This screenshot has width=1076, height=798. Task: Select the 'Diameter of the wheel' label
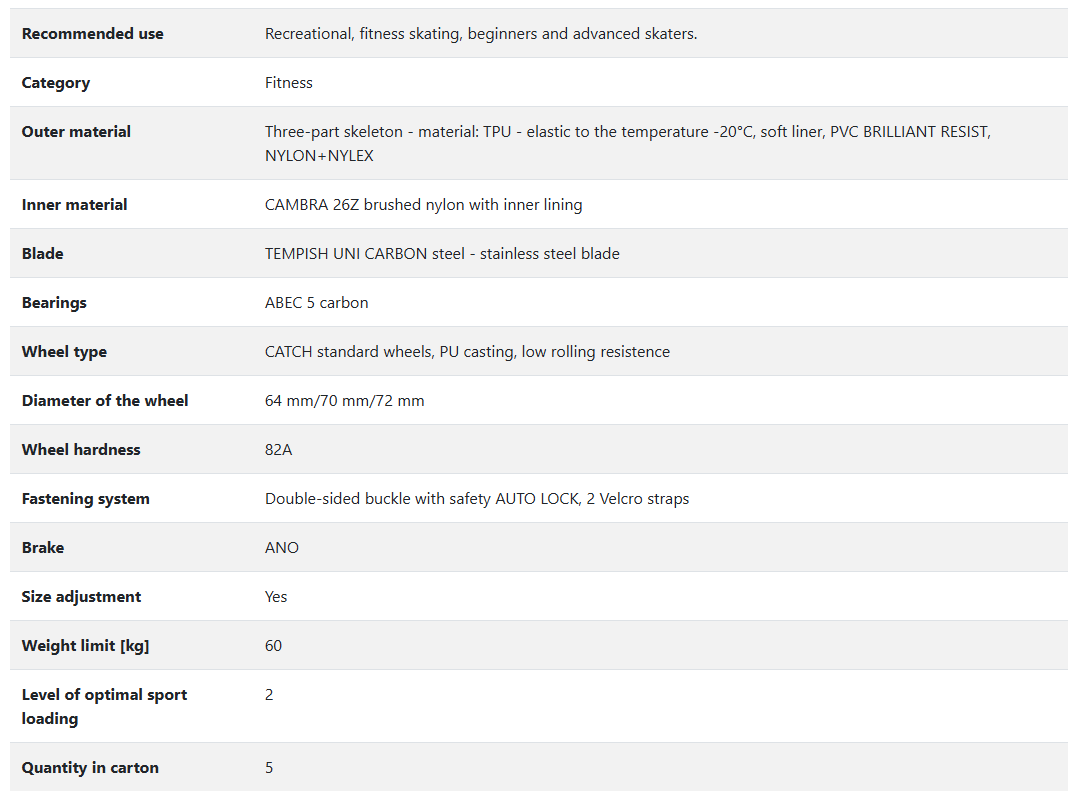105,401
